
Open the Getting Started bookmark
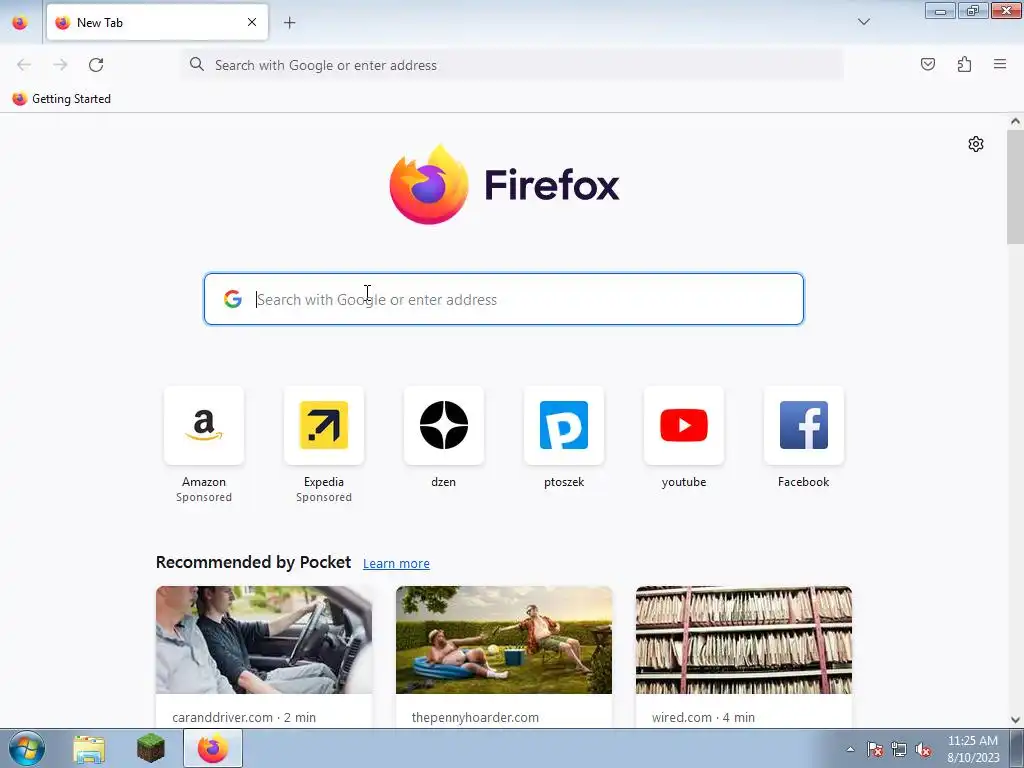pos(61,99)
